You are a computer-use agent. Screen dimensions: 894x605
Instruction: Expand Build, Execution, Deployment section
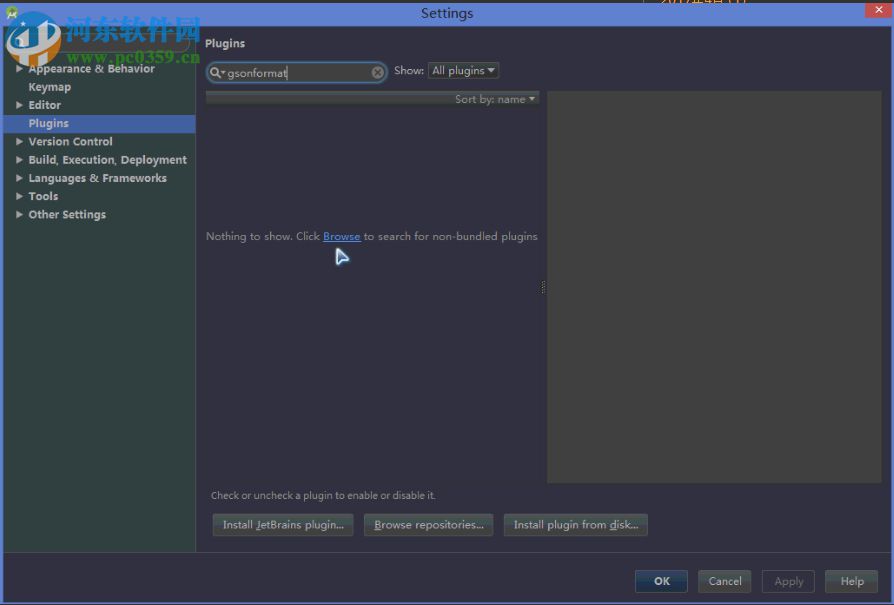pos(20,159)
